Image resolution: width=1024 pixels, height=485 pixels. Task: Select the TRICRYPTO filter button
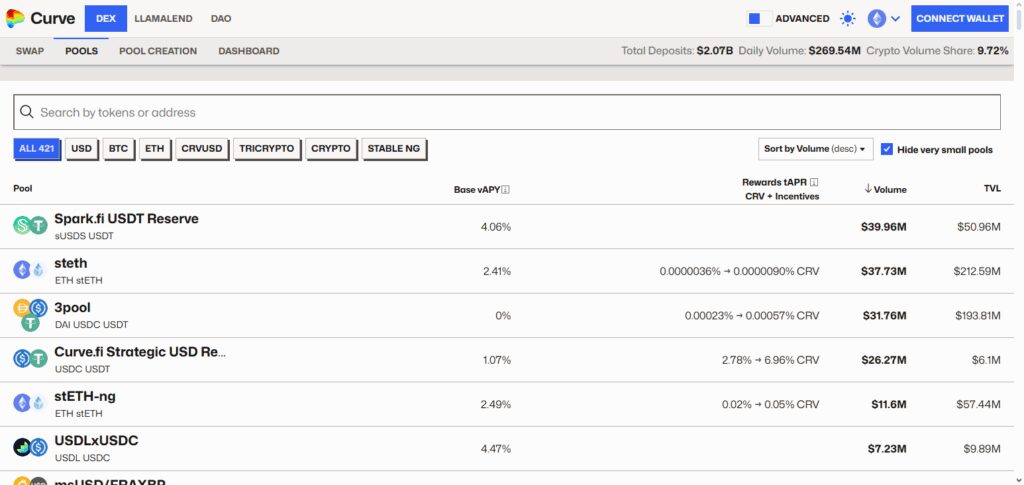tap(267, 149)
